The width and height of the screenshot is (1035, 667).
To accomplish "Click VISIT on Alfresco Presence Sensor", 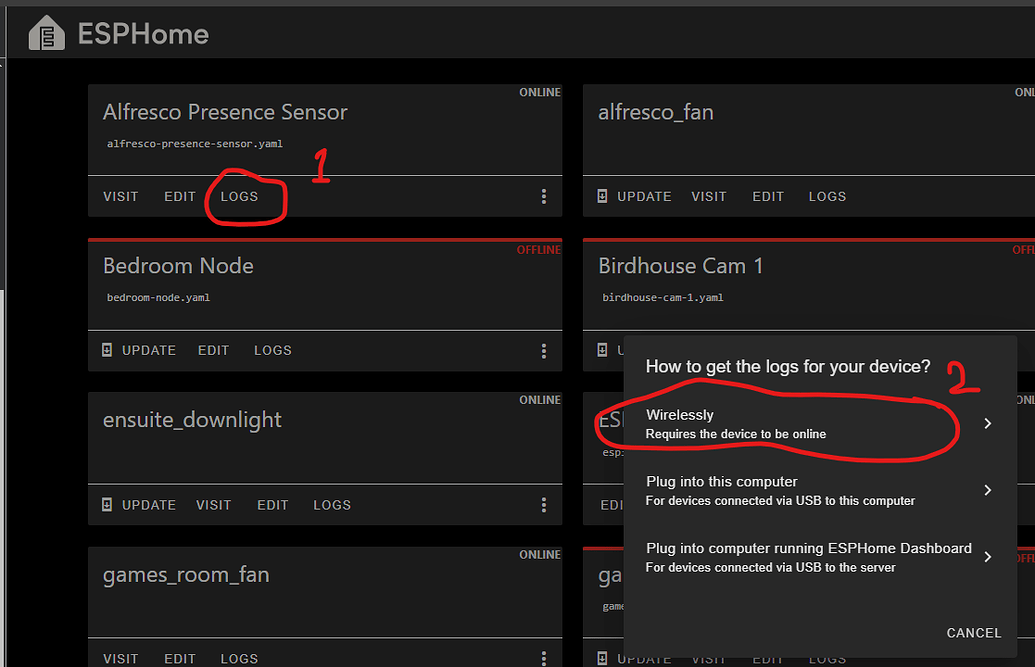I will click(x=120, y=196).
